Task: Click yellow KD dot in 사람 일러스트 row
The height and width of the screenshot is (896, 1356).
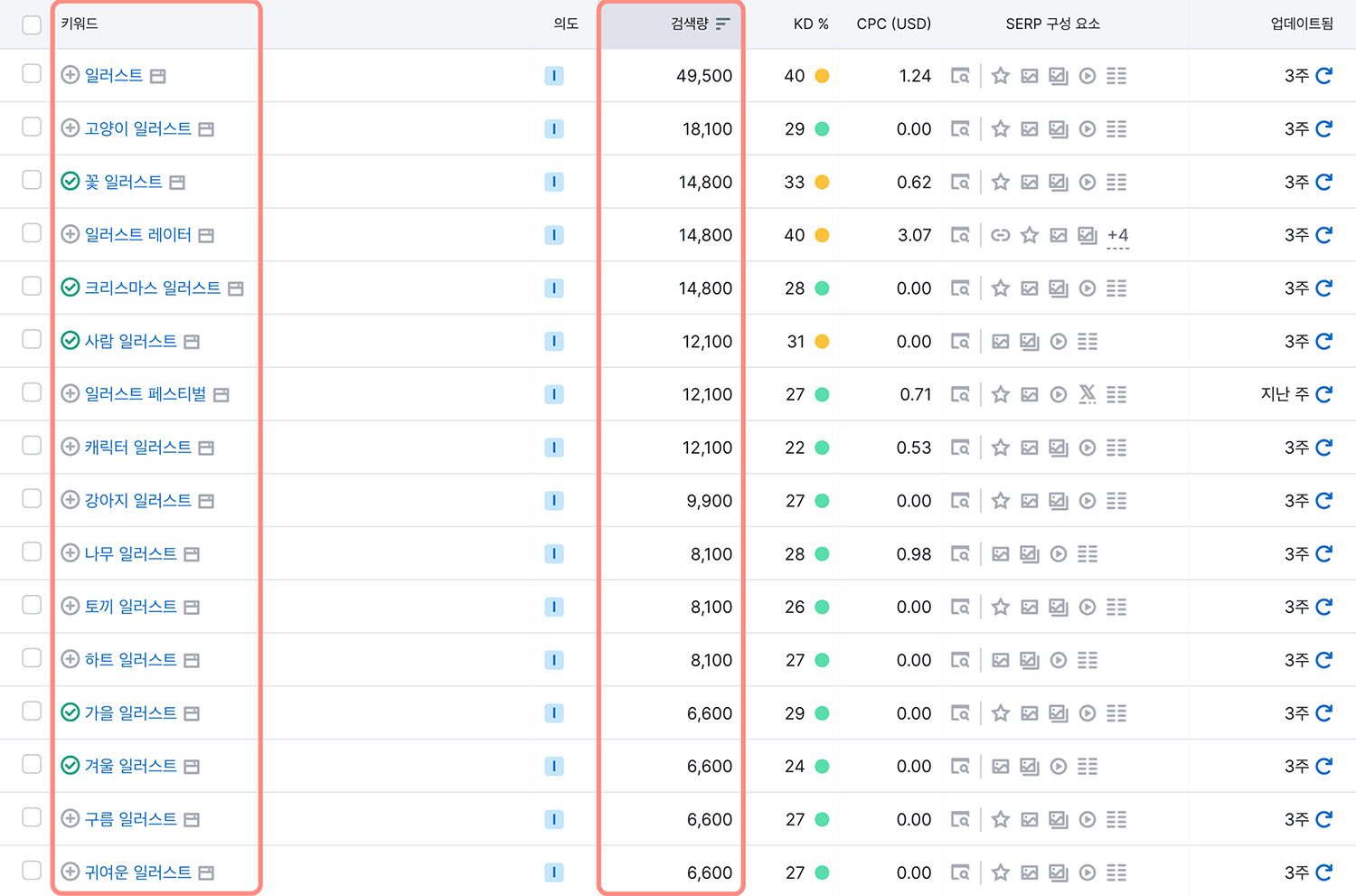Action: click(822, 342)
